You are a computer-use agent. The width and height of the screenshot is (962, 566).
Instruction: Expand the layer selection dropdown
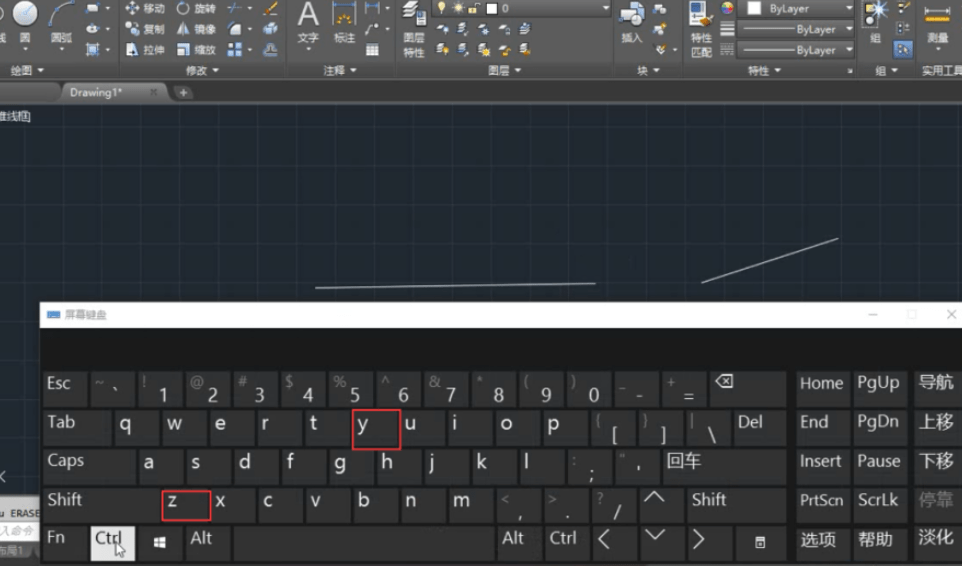[605, 8]
